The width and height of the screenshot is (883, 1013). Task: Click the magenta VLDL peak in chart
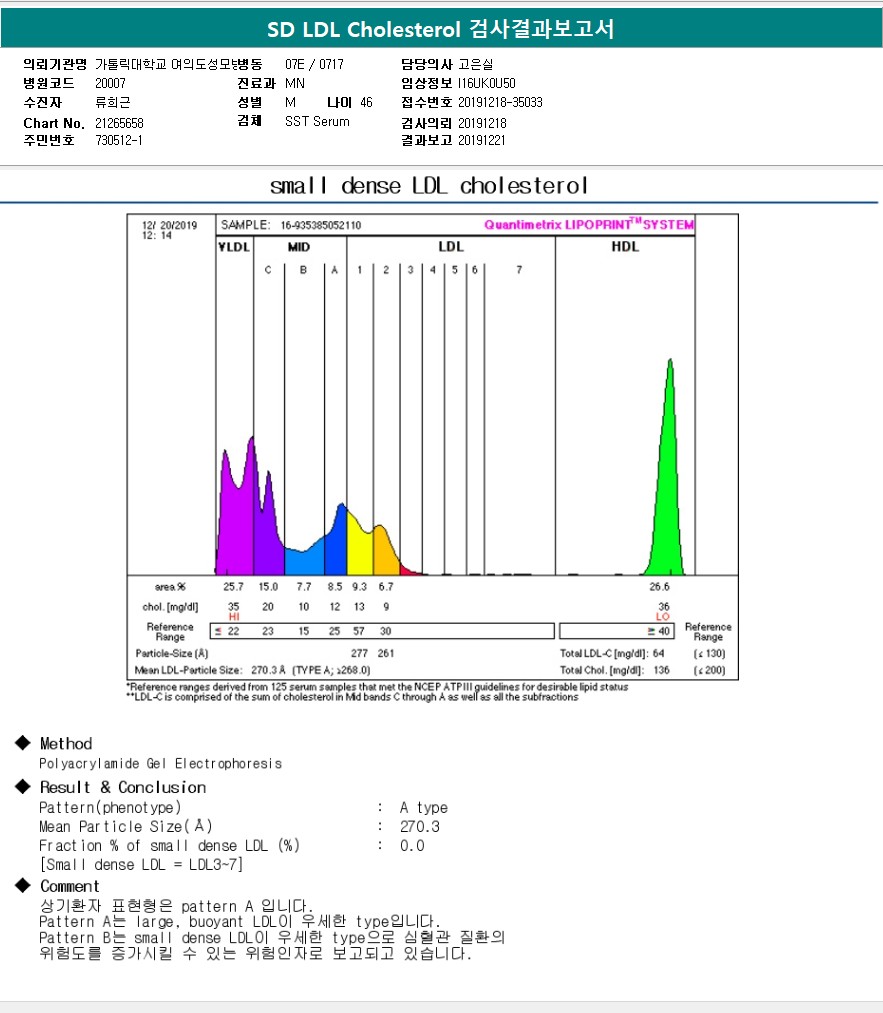coord(234,523)
